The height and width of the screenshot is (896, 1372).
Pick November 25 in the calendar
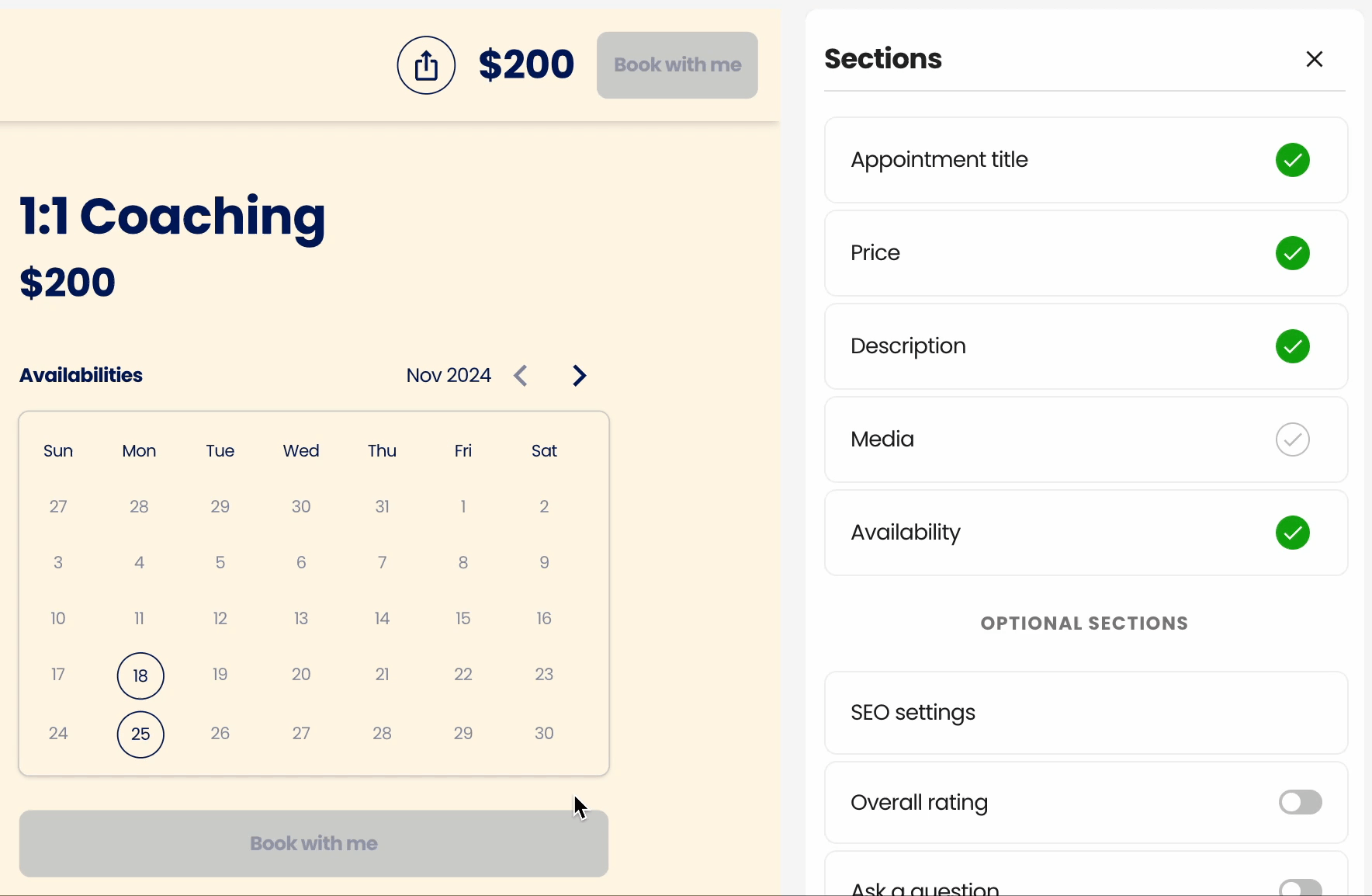140,735
